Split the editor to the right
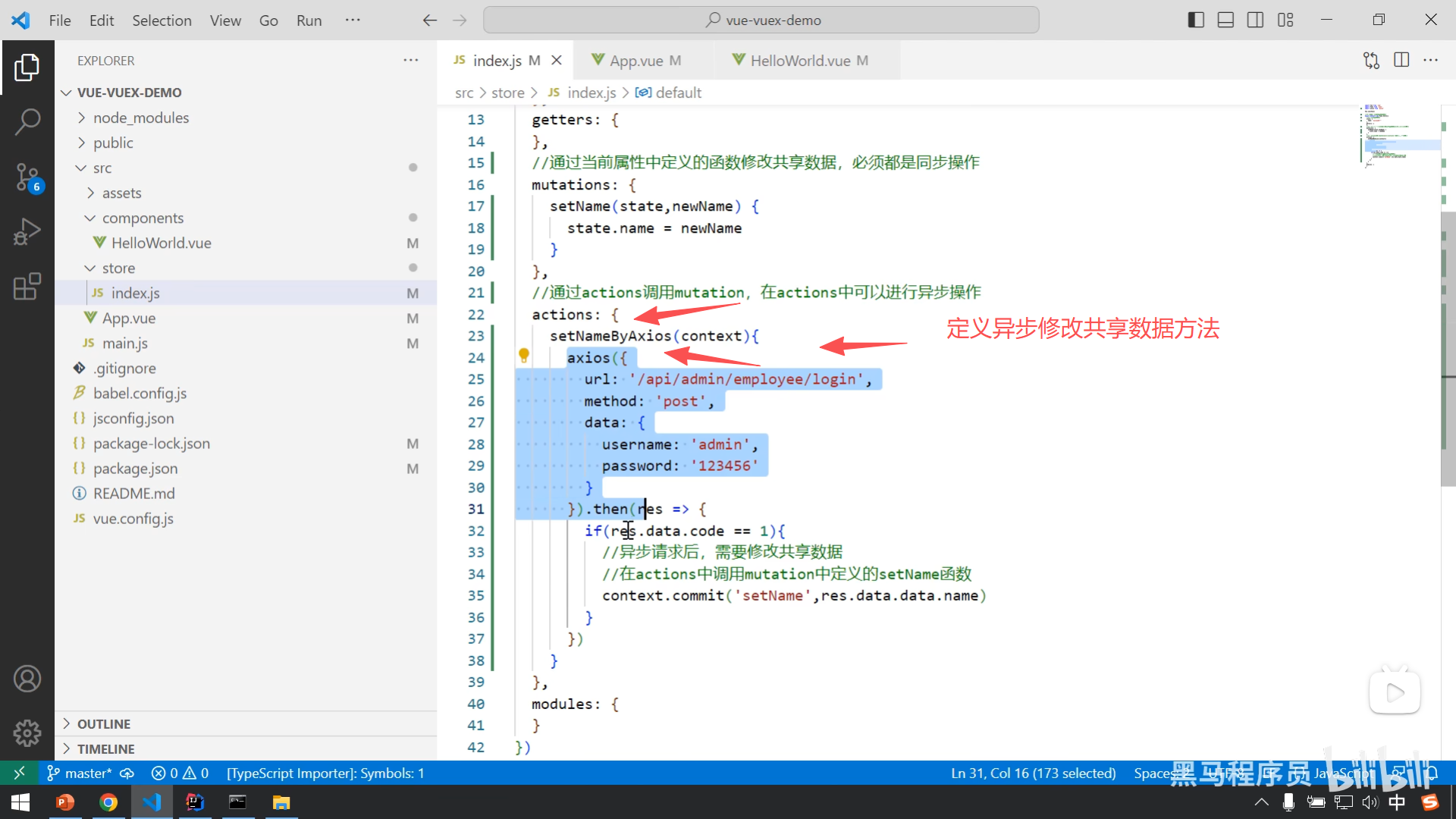 coord(1401,60)
